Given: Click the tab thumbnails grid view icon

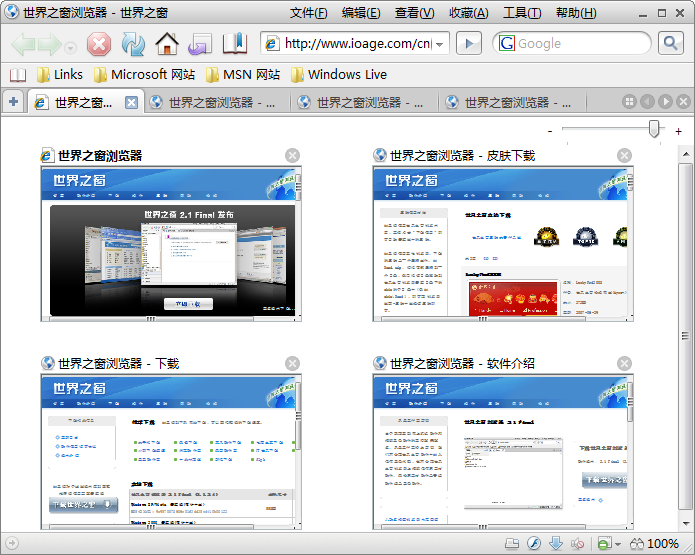Looking at the screenshot, I should pos(629,102).
